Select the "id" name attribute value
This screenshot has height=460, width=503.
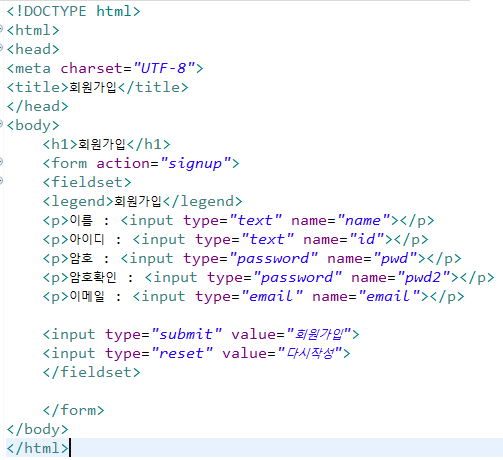[367, 239]
